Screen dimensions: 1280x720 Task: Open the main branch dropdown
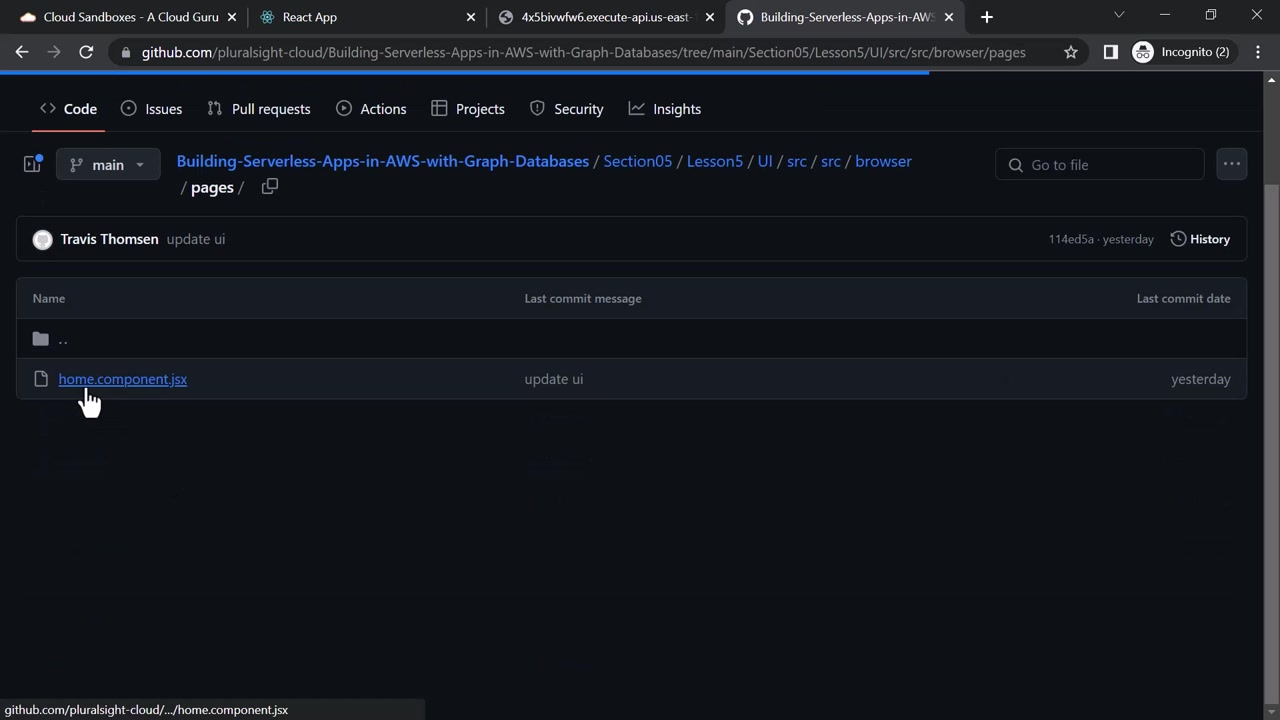click(x=108, y=165)
